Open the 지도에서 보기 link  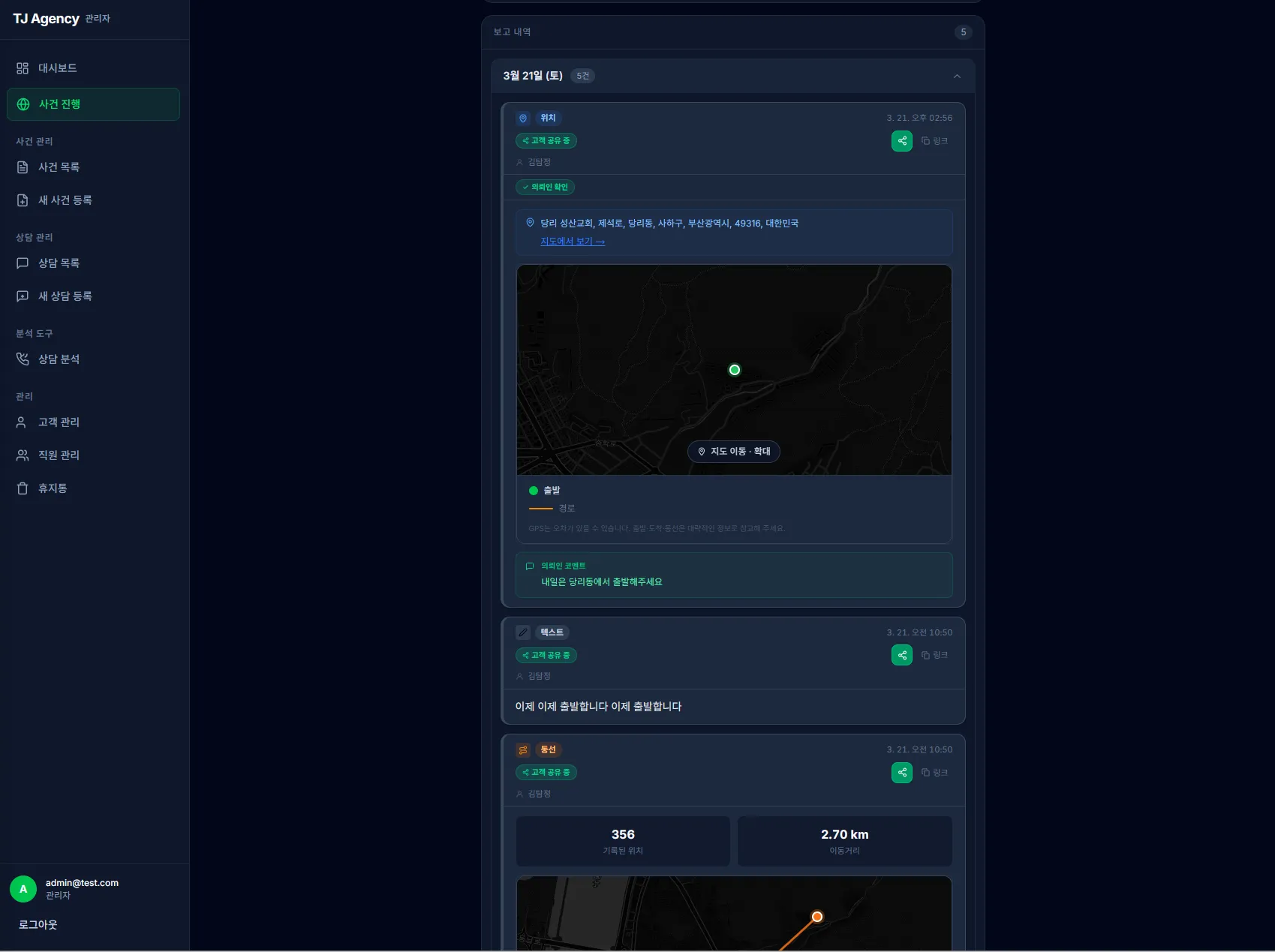[x=573, y=242]
